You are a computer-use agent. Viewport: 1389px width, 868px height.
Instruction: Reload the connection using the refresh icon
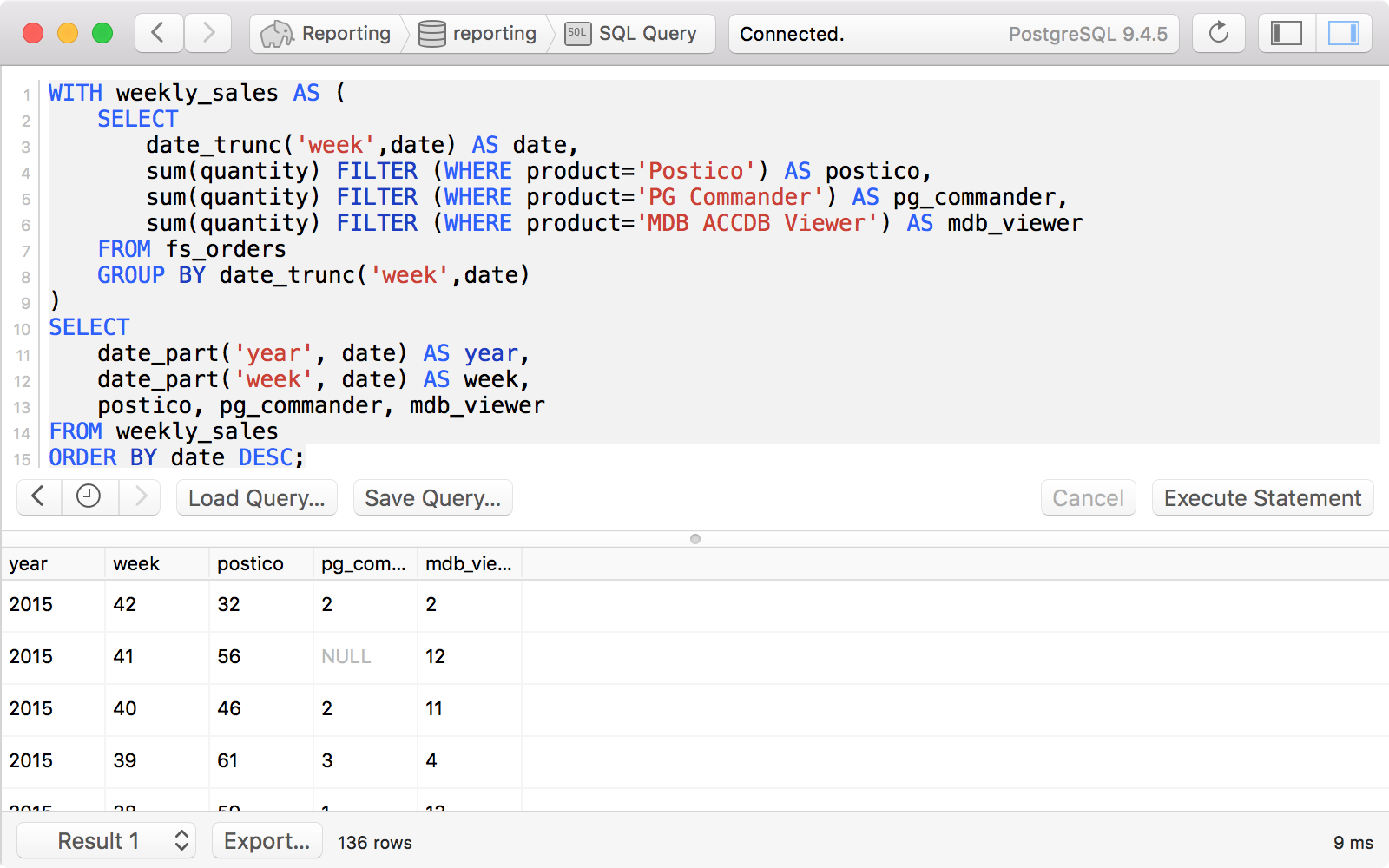point(1219,33)
